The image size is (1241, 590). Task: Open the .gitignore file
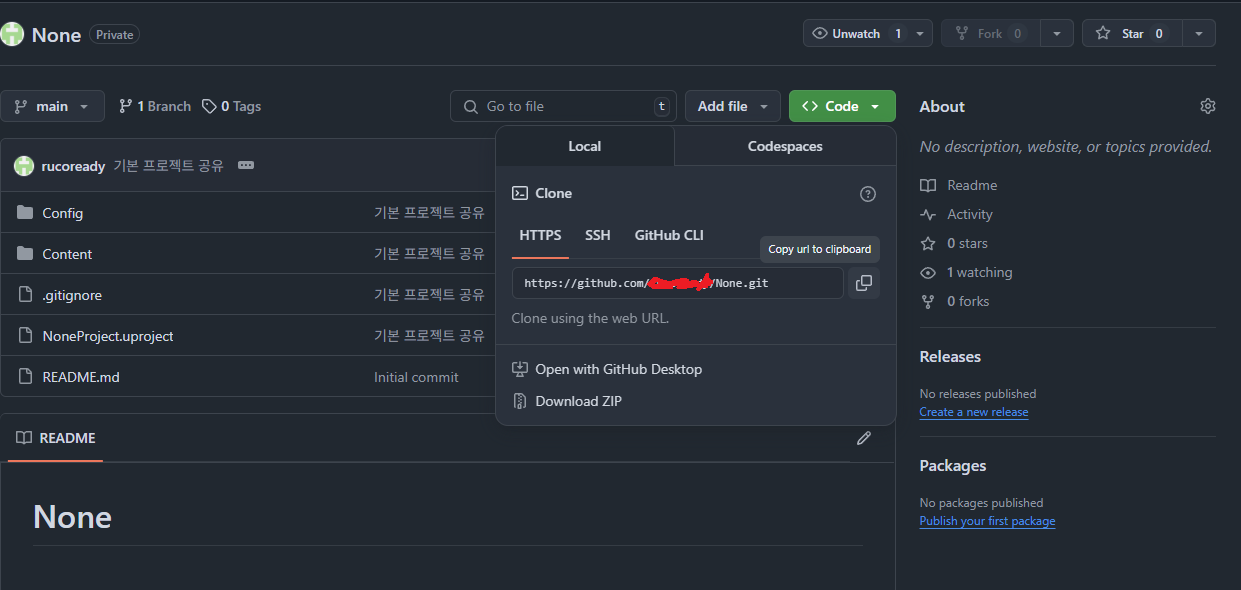click(x=72, y=295)
